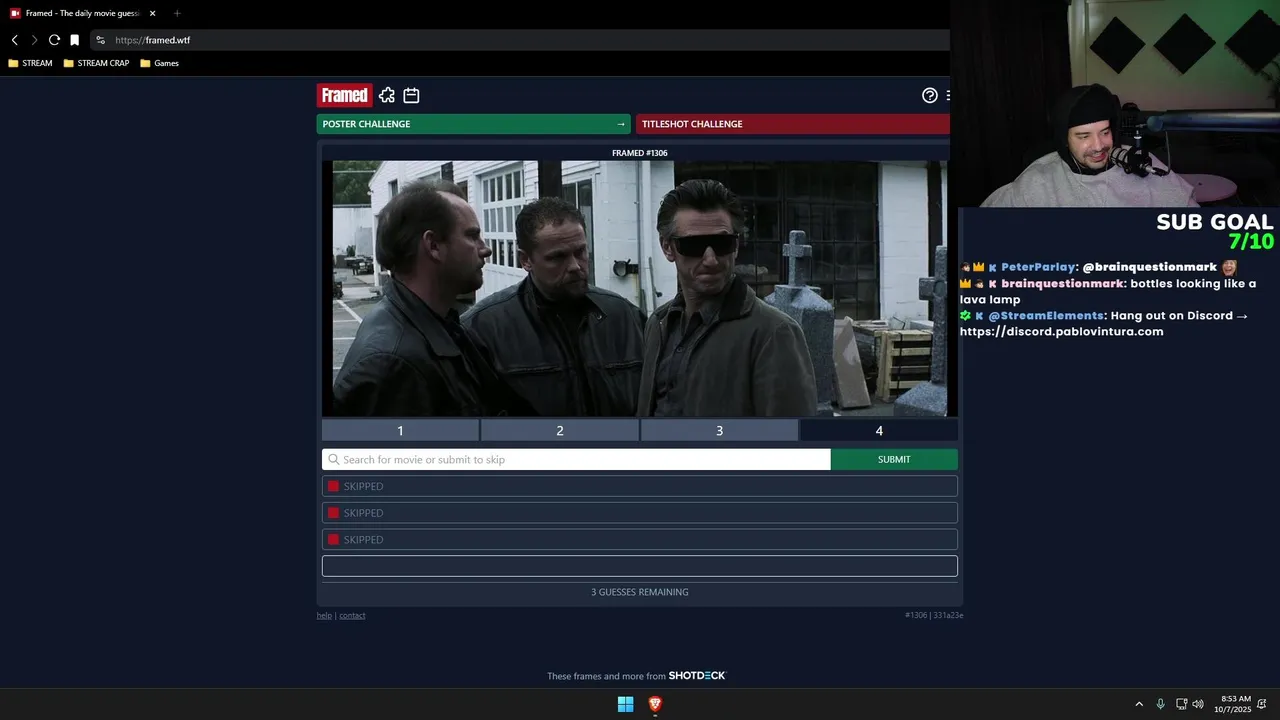Open the STREAM CRAP bookmarks folder
This screenshot has width=1280, height=720.
pyautogui.click(x=96, y=63)
